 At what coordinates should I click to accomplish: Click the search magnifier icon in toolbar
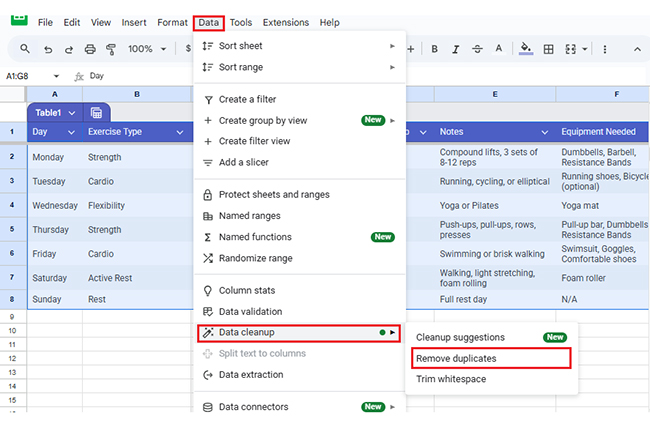coord(25,49)
